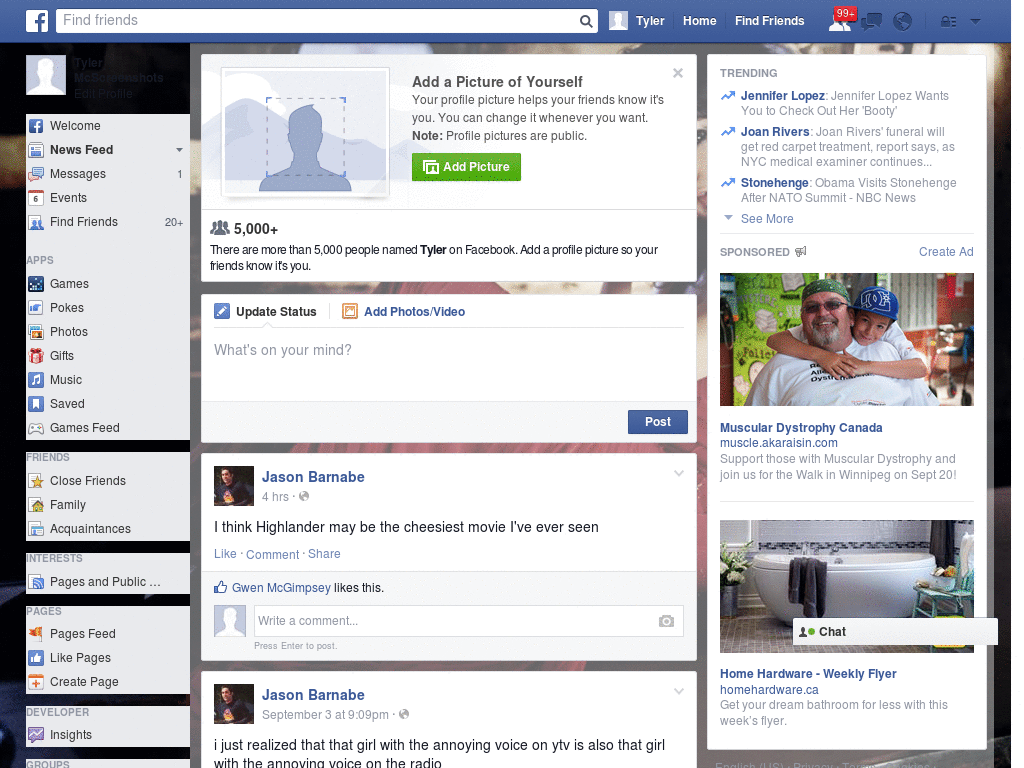Open the Stonehenge trending topic
This screenshot has height=768, width=1024.
[x=775, y=183]
